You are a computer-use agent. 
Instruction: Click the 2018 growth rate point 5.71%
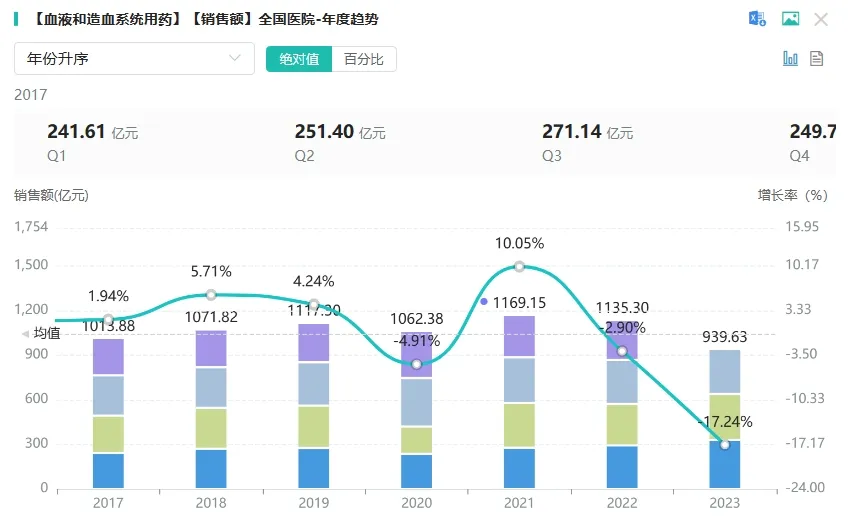[211, 295]
